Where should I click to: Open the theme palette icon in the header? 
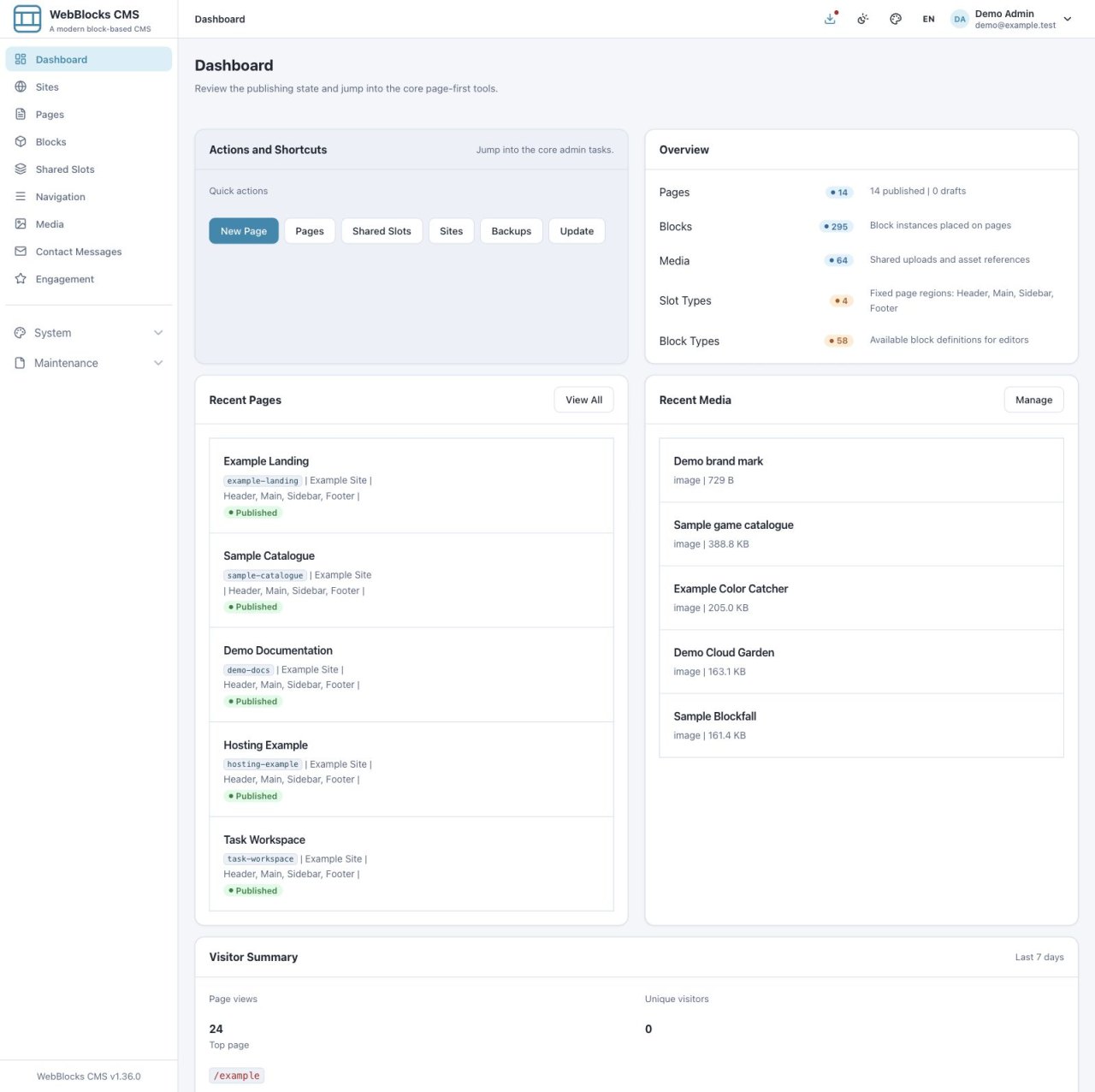(x=896, y=19)
